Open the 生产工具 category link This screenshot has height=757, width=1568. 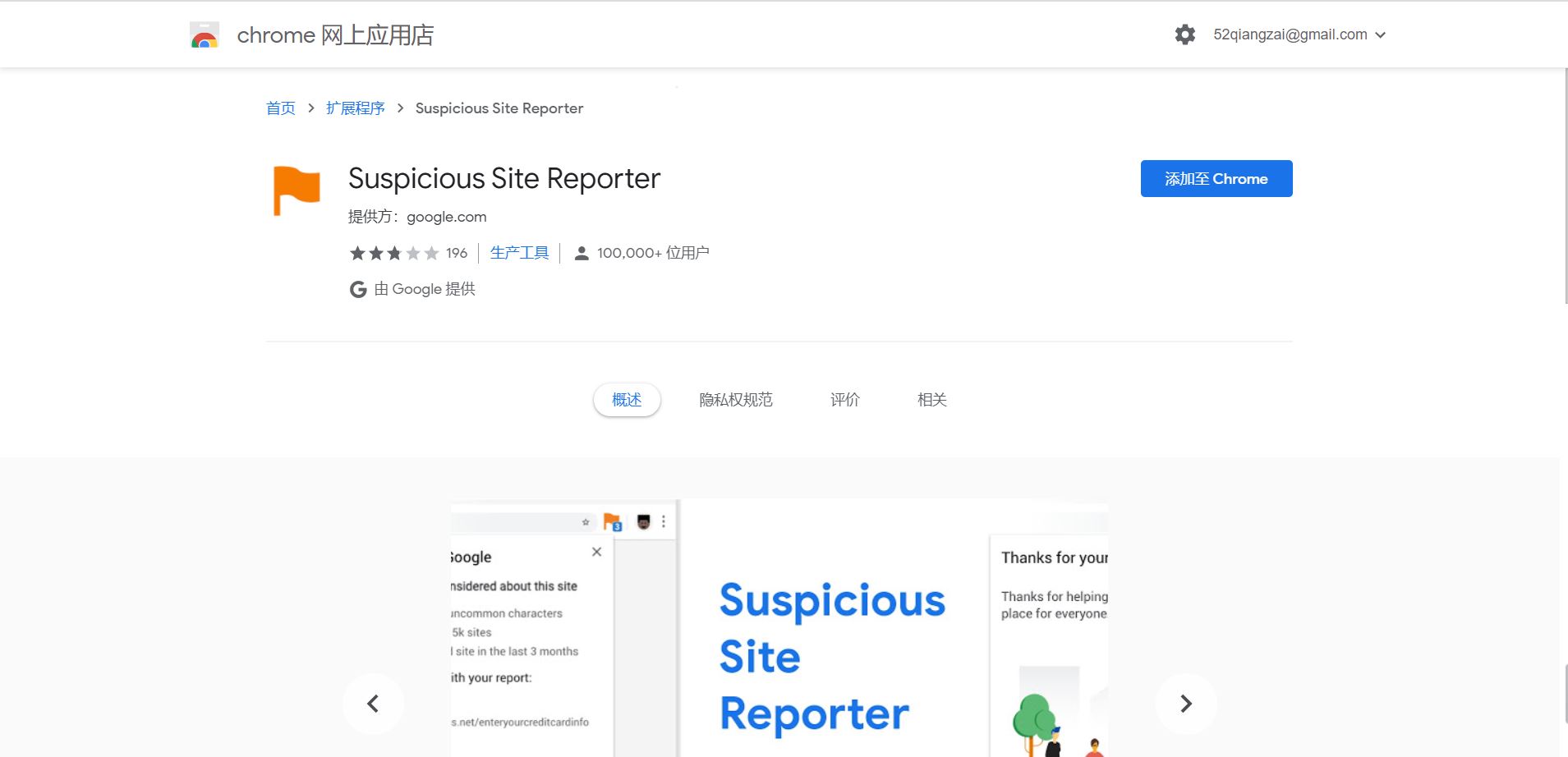click(x=519, y=253)
